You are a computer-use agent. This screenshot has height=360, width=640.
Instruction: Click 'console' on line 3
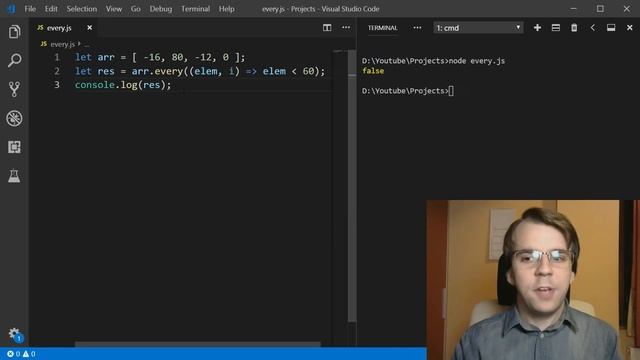click(x=95, y=84)
